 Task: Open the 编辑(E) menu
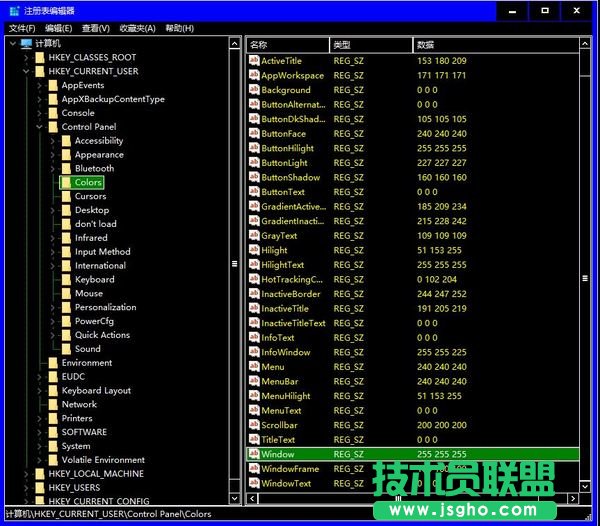pyautogui.click(x=58, y=28)
